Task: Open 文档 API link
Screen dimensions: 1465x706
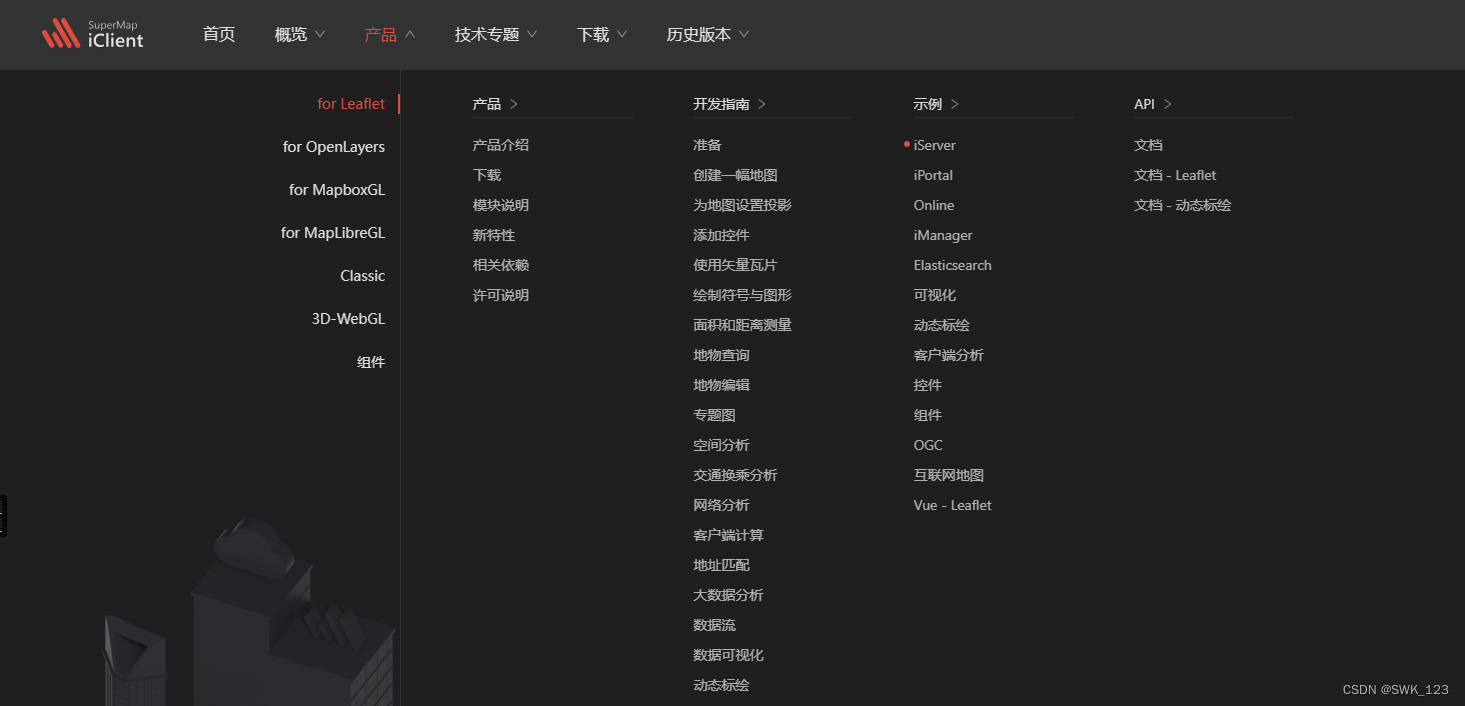Action: [1148, 145]
